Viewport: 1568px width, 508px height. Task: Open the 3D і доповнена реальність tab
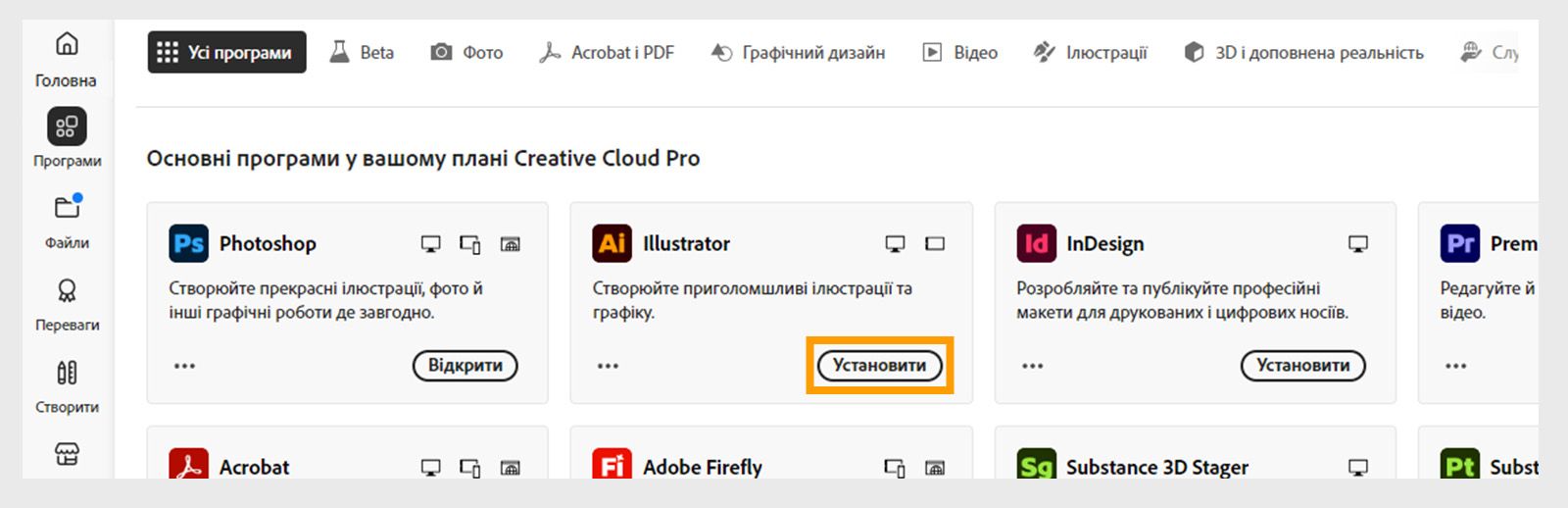[1303, 52]
